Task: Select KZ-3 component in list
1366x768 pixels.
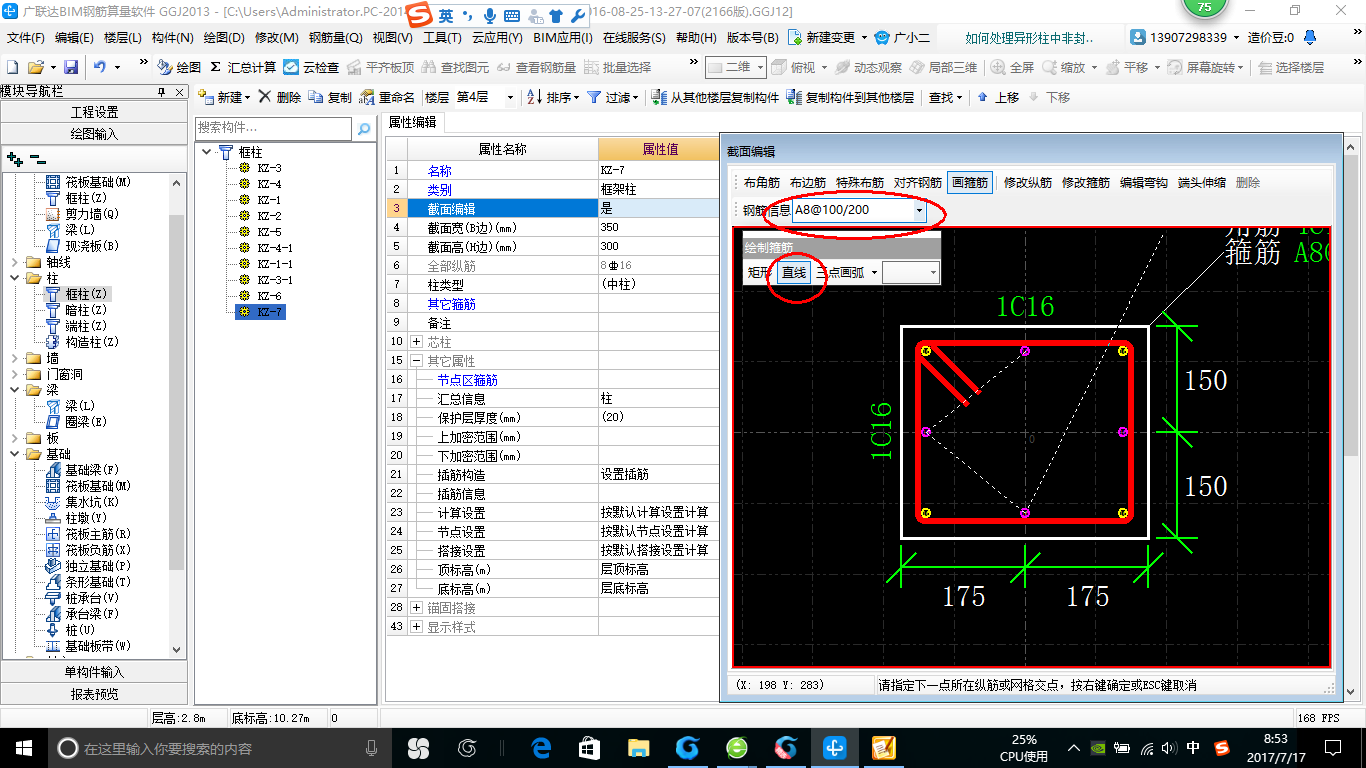Action: click(269, 168)
